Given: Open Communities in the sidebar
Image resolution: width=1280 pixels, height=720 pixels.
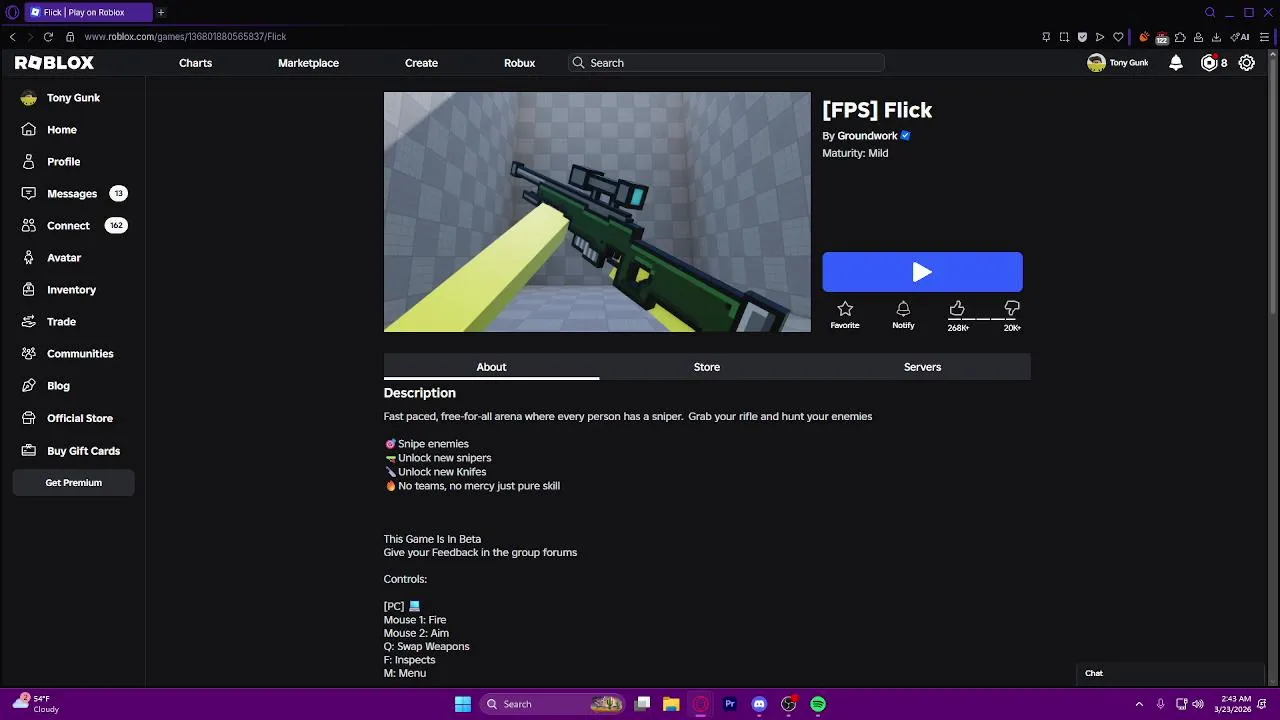Looking at the screenshot, I should click(80, 354).
